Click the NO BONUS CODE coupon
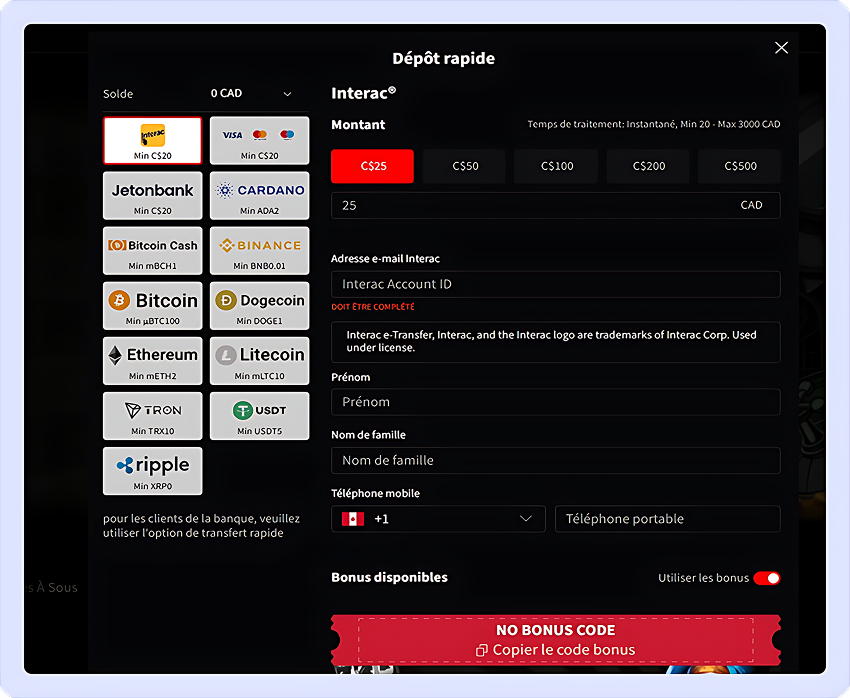The image size is (850, 698). [556, 640]
